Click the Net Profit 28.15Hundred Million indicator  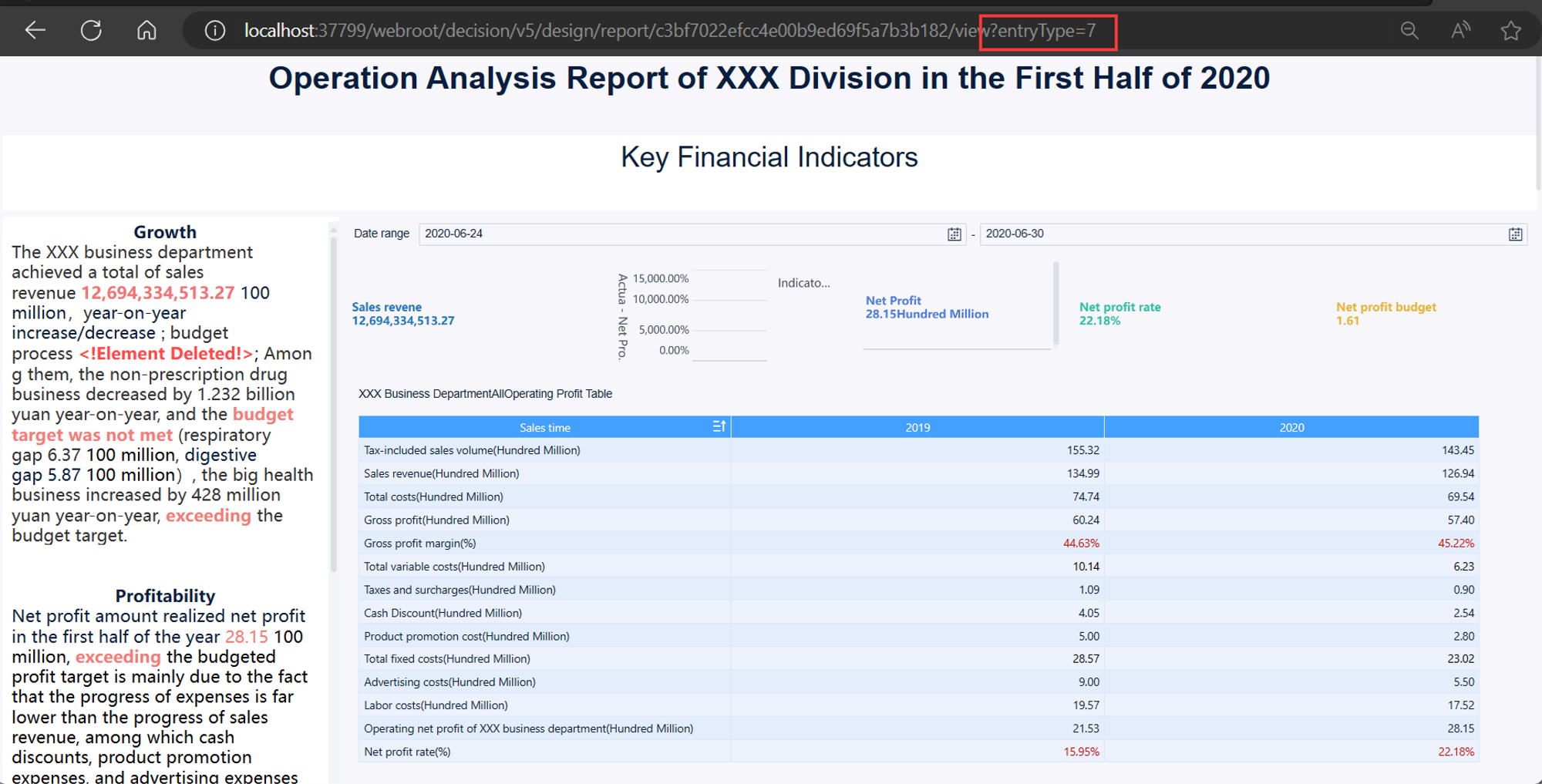927,308
